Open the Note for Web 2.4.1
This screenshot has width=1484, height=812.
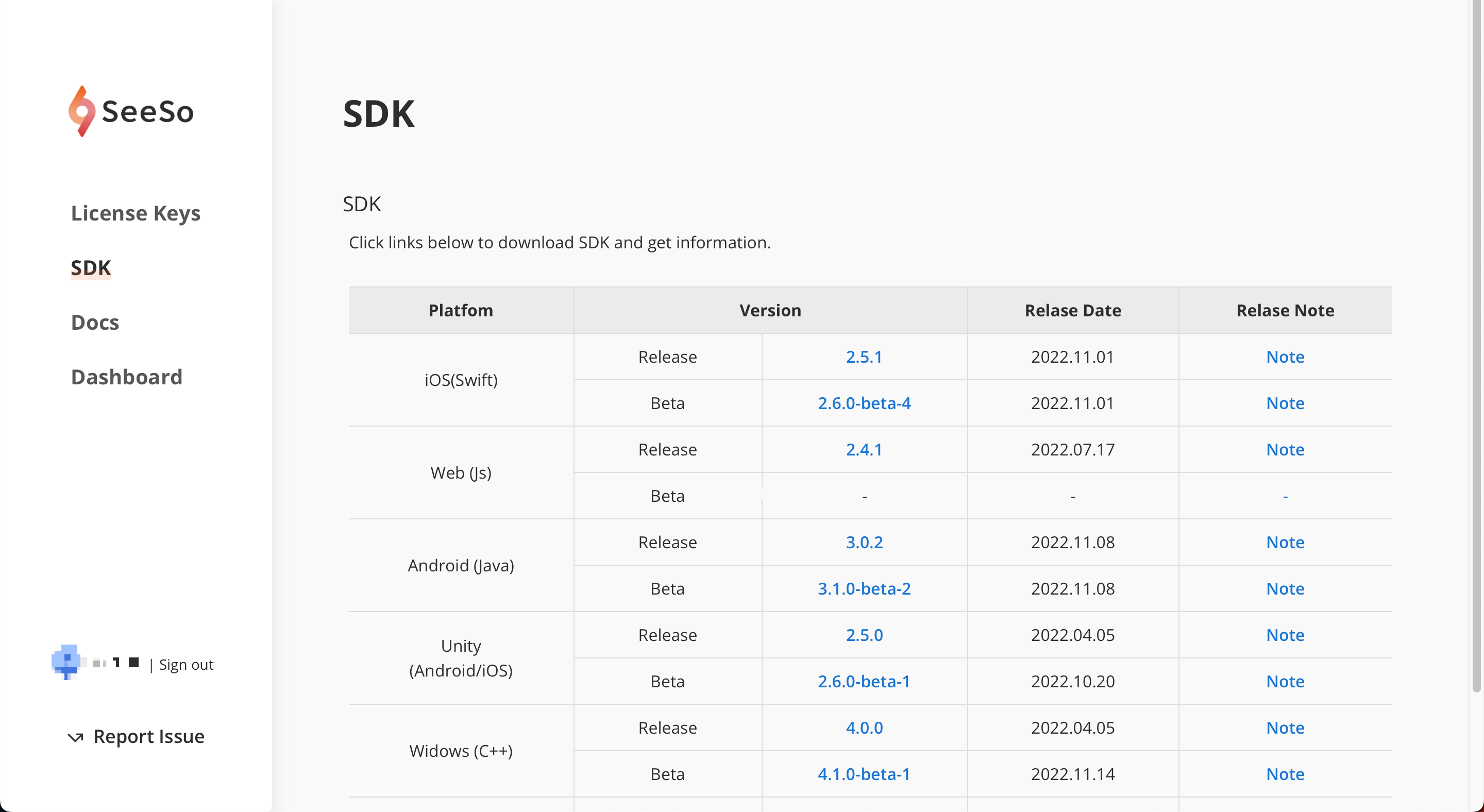coord(1285,450)
